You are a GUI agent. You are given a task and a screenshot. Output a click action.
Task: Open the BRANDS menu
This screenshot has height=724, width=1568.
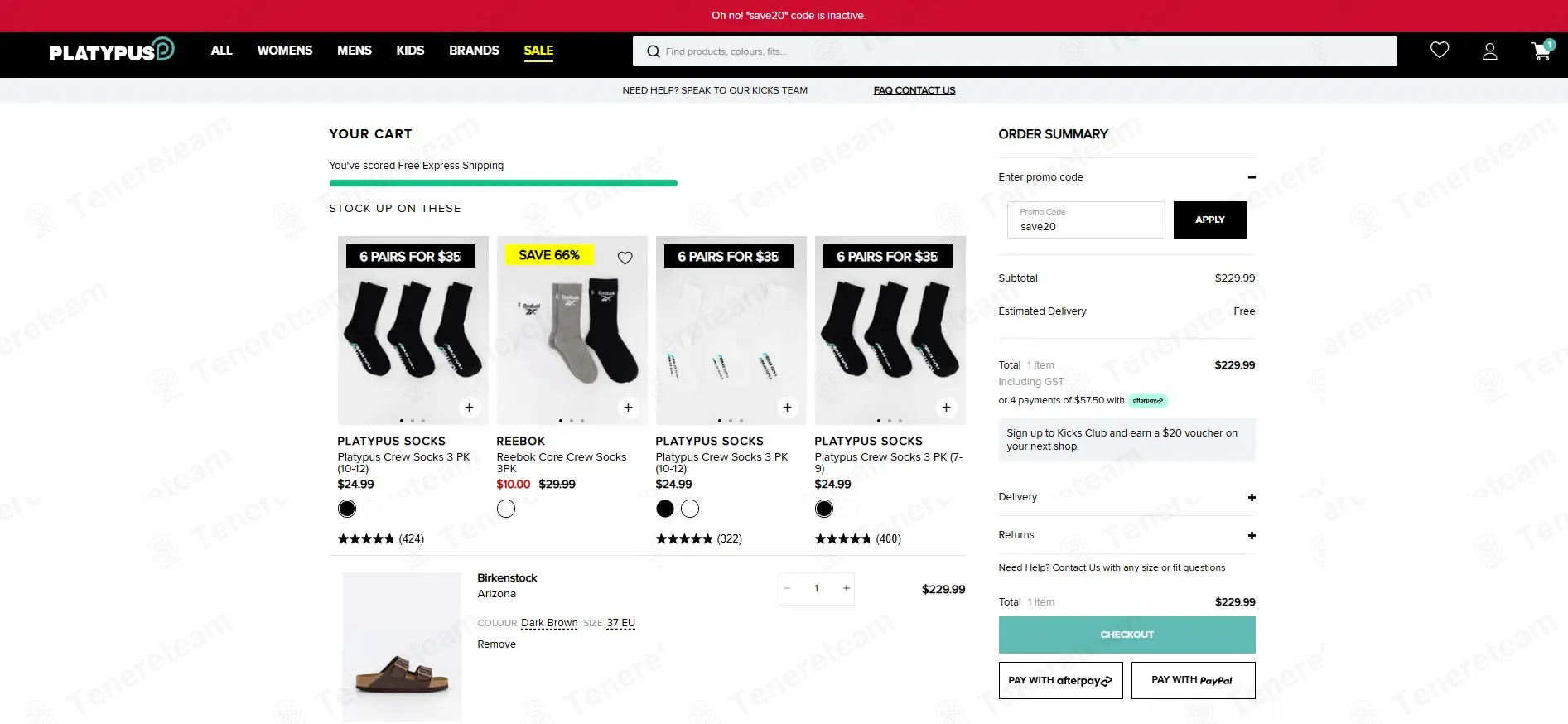pos(474,51)
